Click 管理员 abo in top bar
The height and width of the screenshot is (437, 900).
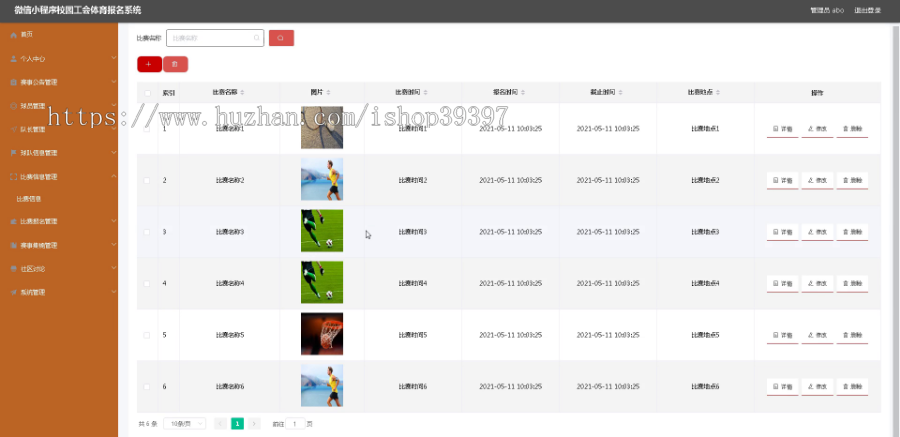827,10
